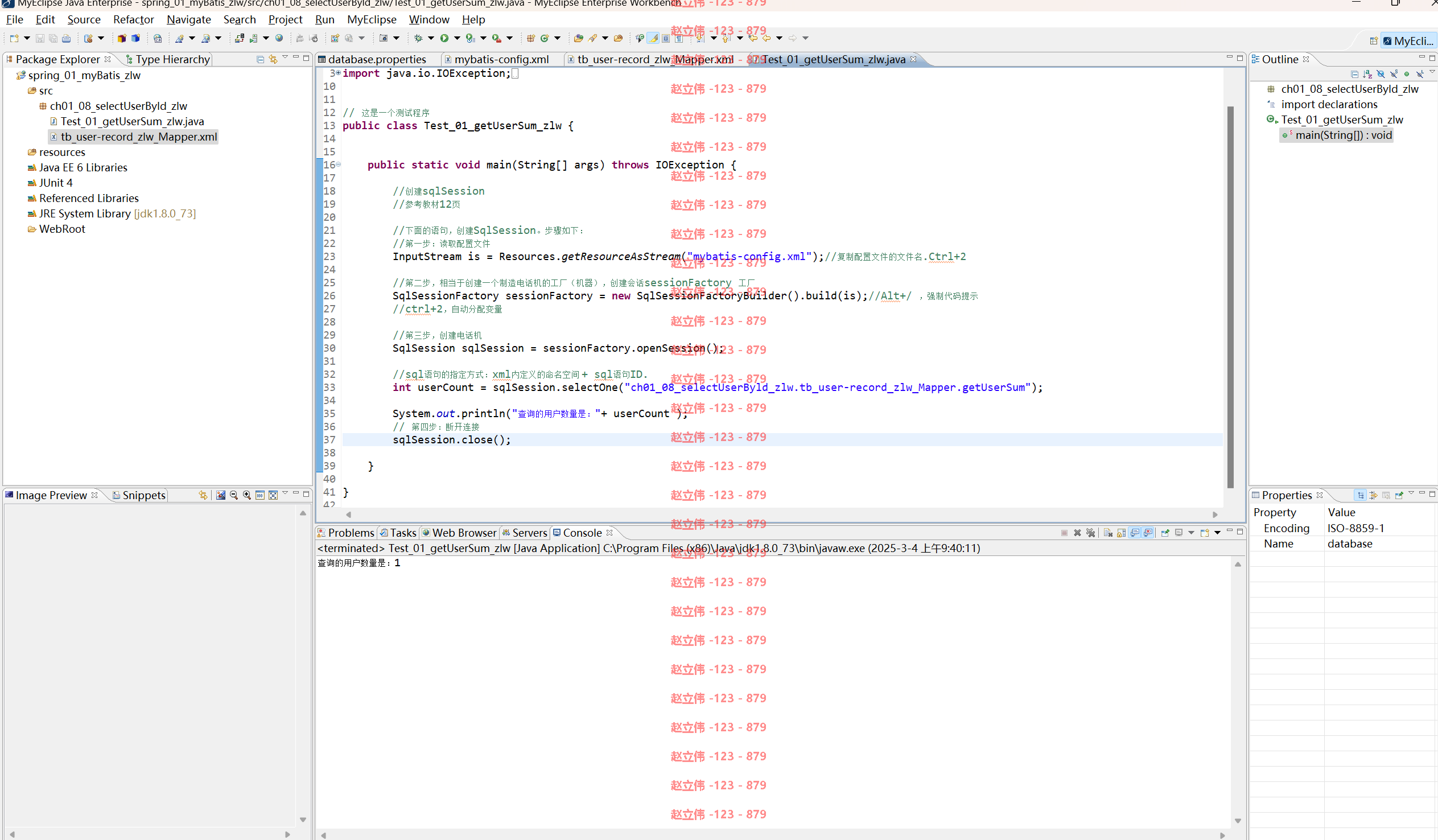Toggle Link with Editor in Package Explorer

click(273, 59)
